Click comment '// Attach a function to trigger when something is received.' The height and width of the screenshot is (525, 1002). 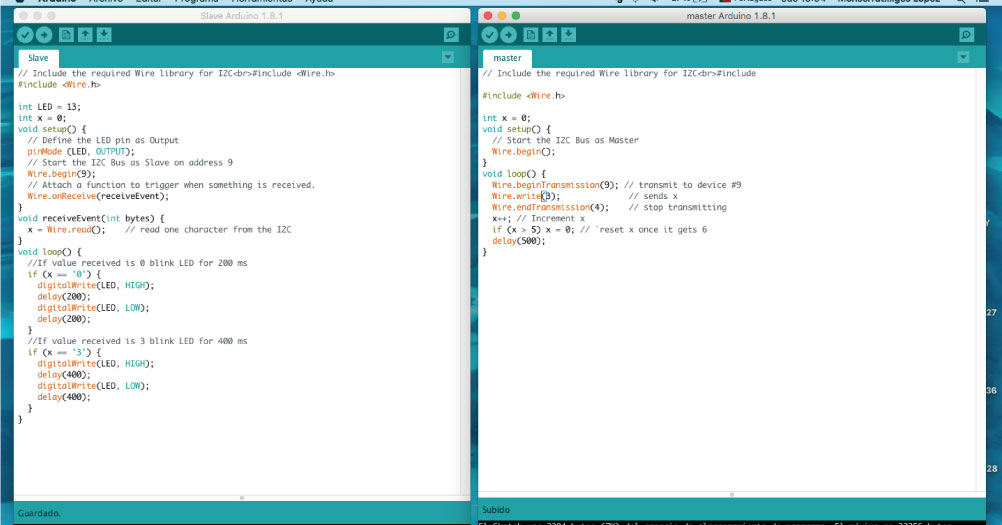171,185
